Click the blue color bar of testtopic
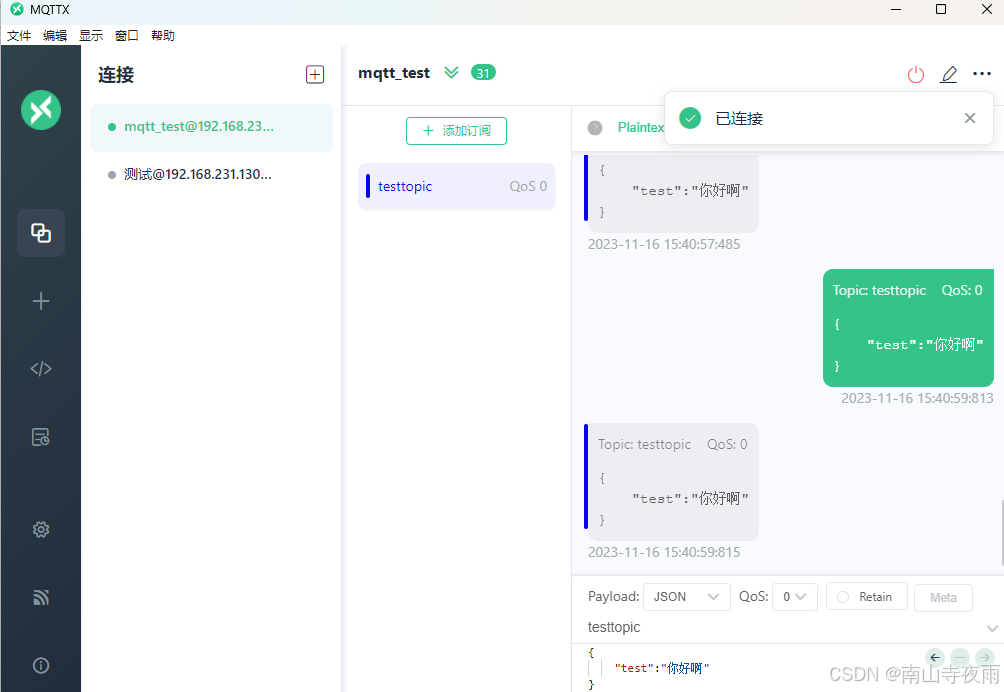This screenshot has width=1004, height=692. 368,186
